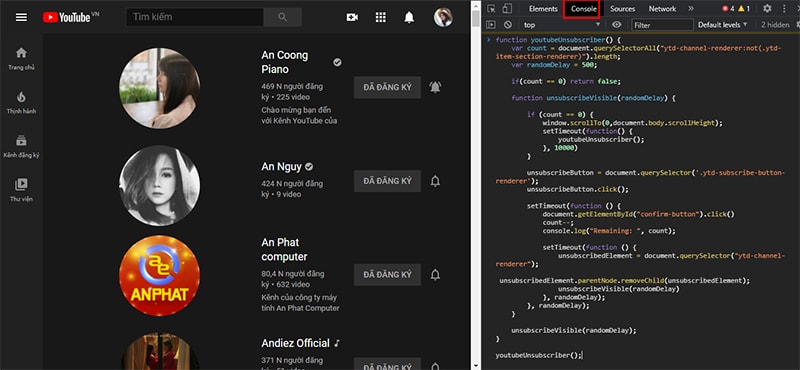This screenshot has width=800, height=370.
Task: Select the DevTools inspect element icon
Action: coord(491,9)
